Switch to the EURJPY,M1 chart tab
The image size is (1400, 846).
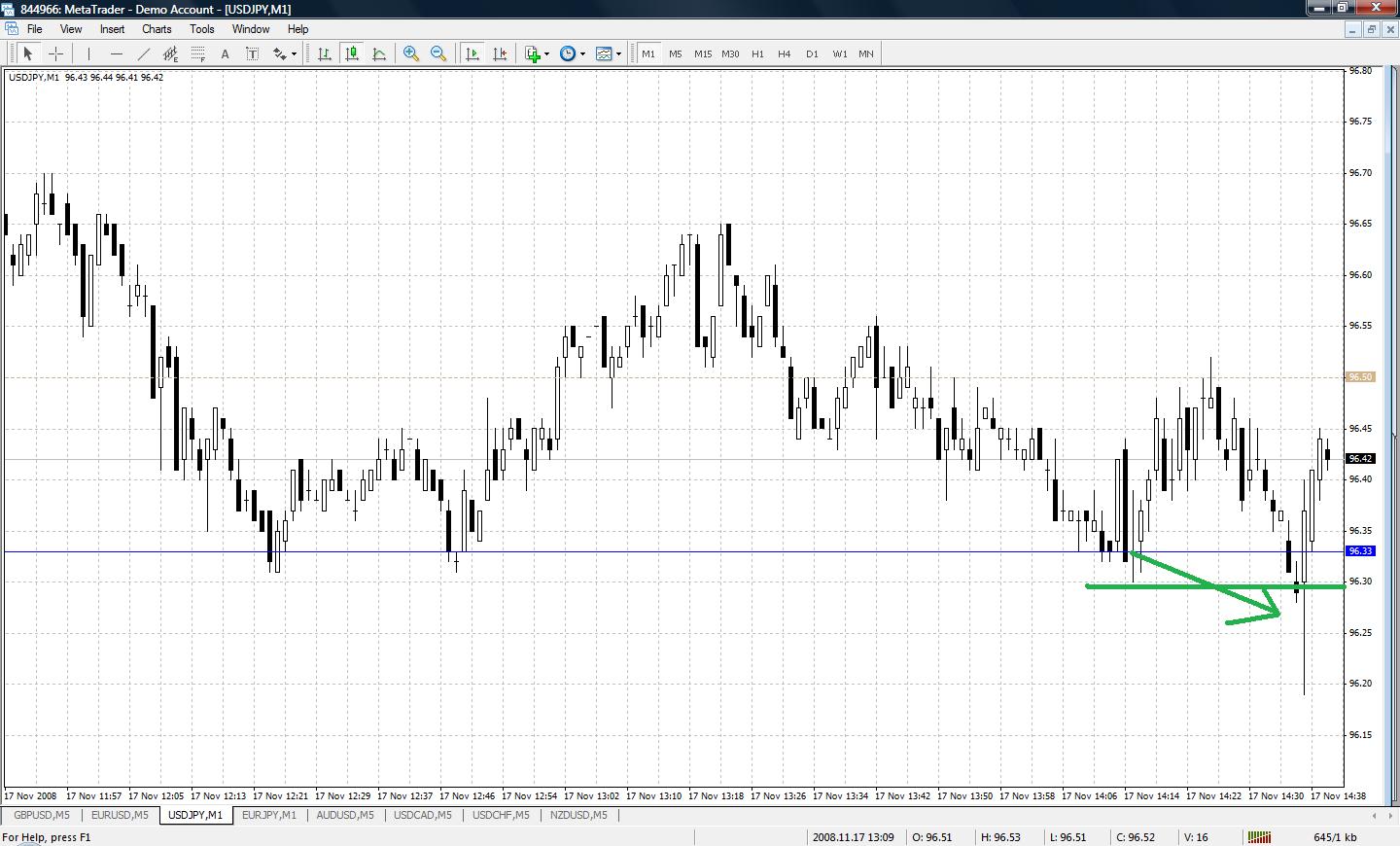click(x=268, y=815)
